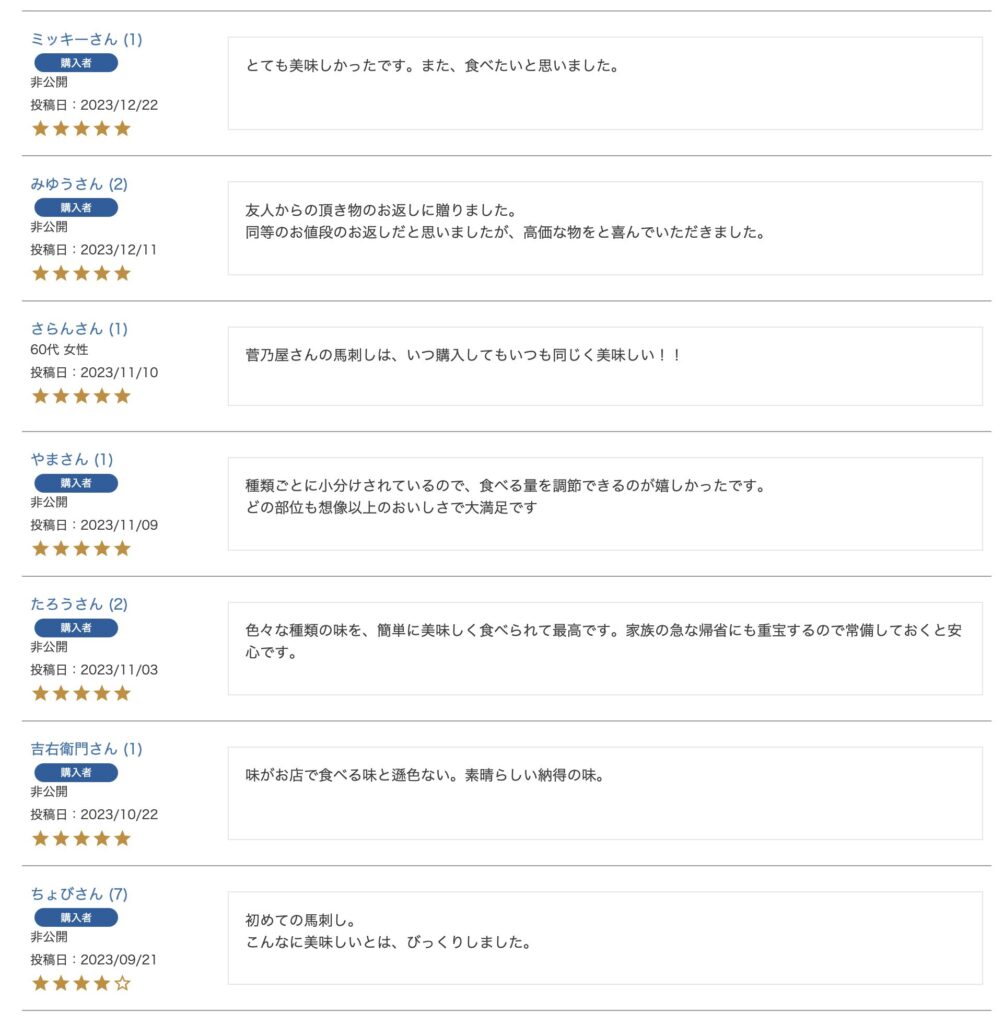Click 購入者 badge under やまさん

[x=76, y=484]
